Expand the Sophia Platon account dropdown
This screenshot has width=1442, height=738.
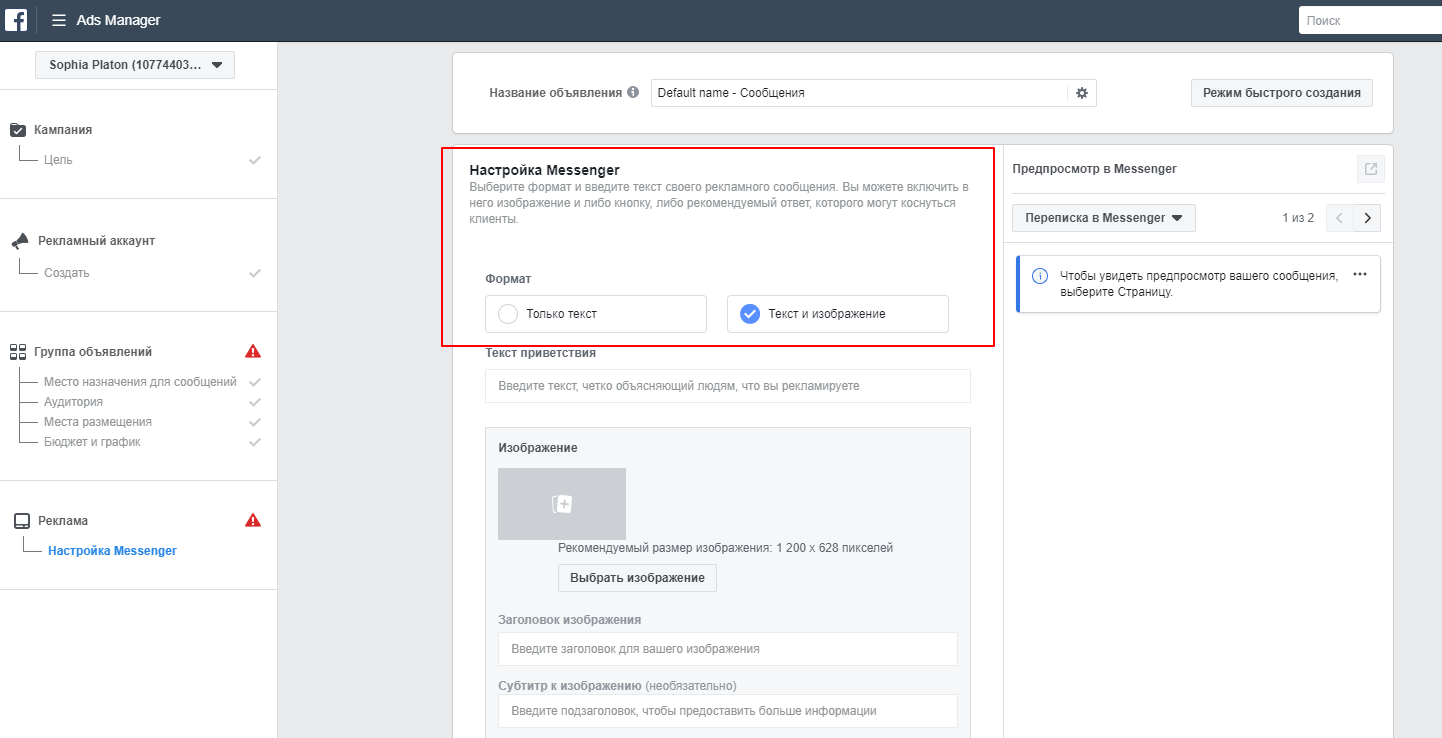pyautogui.click(x=134, y=65)
